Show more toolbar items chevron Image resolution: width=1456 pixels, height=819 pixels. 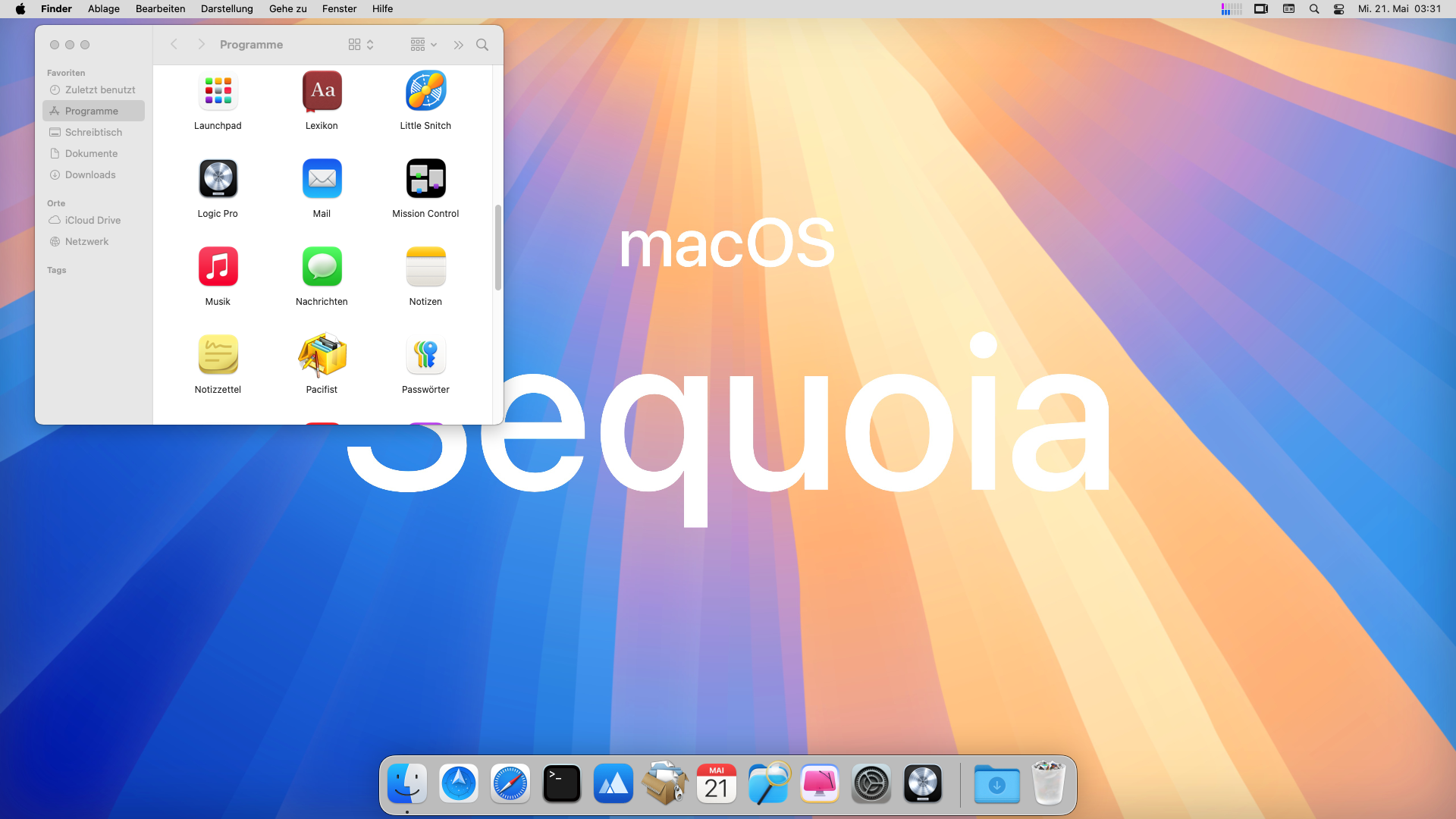pos(458,45)
